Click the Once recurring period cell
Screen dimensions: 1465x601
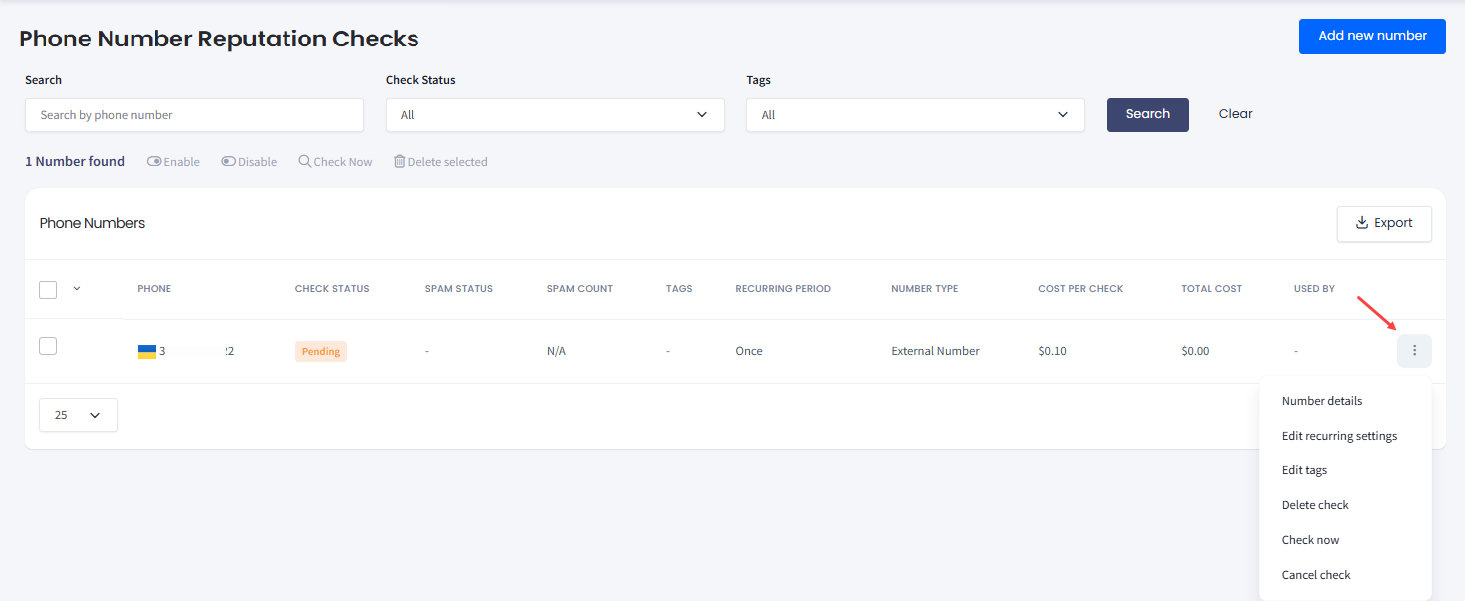tap(749, 352)
